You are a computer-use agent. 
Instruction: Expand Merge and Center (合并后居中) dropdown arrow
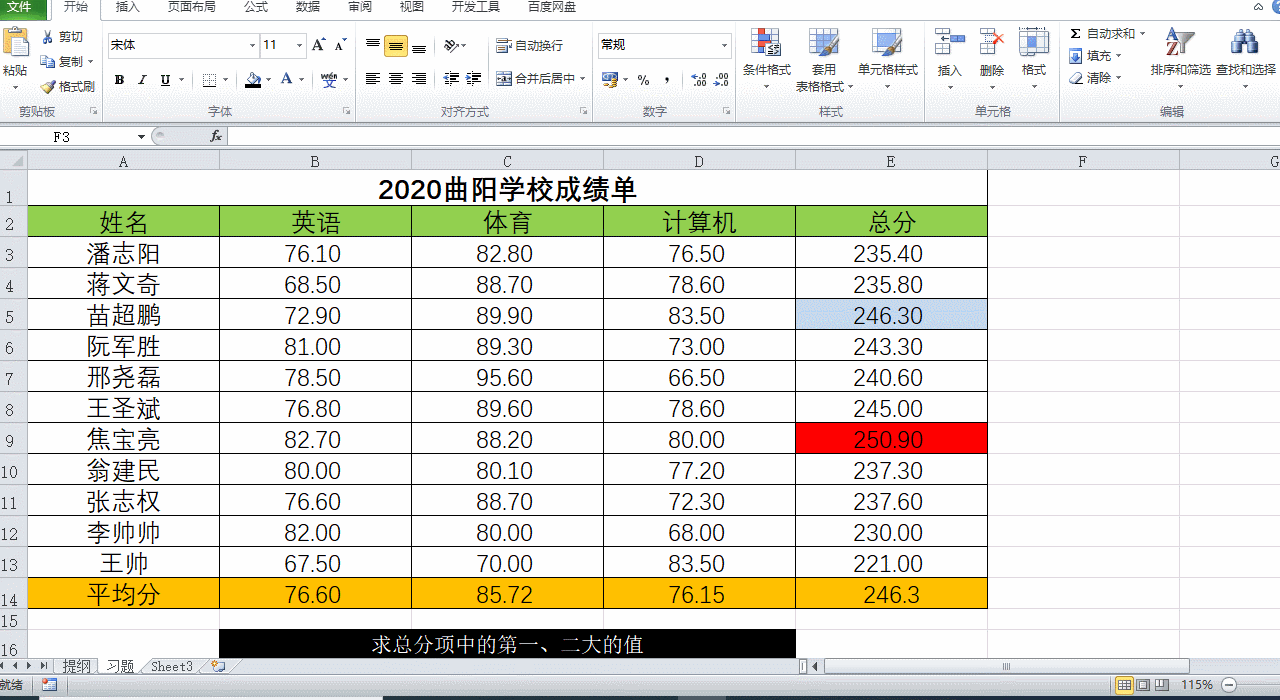pyautogui.click(x=583, y=78)
